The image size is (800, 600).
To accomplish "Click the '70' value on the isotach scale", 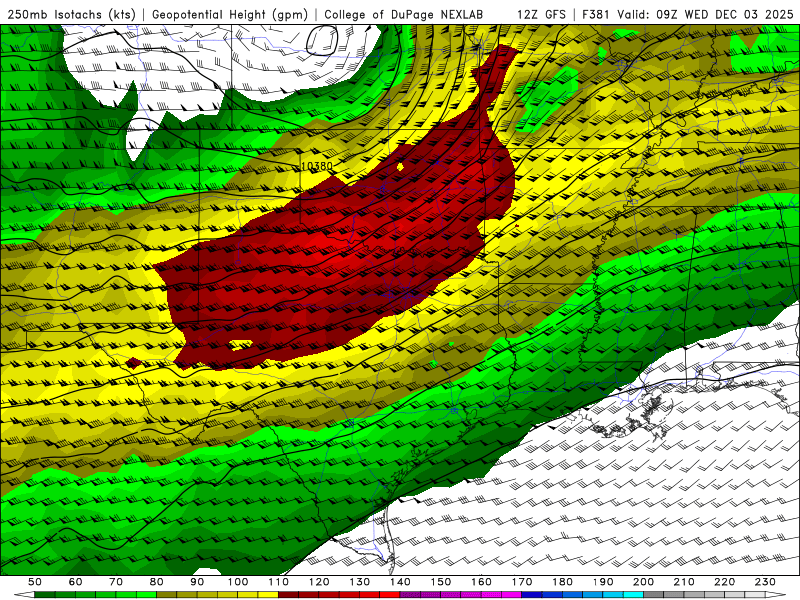I will (116, 582).
